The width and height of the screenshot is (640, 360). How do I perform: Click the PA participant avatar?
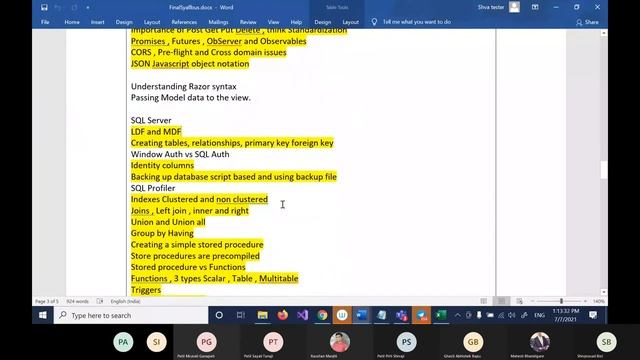coord(123,342)
